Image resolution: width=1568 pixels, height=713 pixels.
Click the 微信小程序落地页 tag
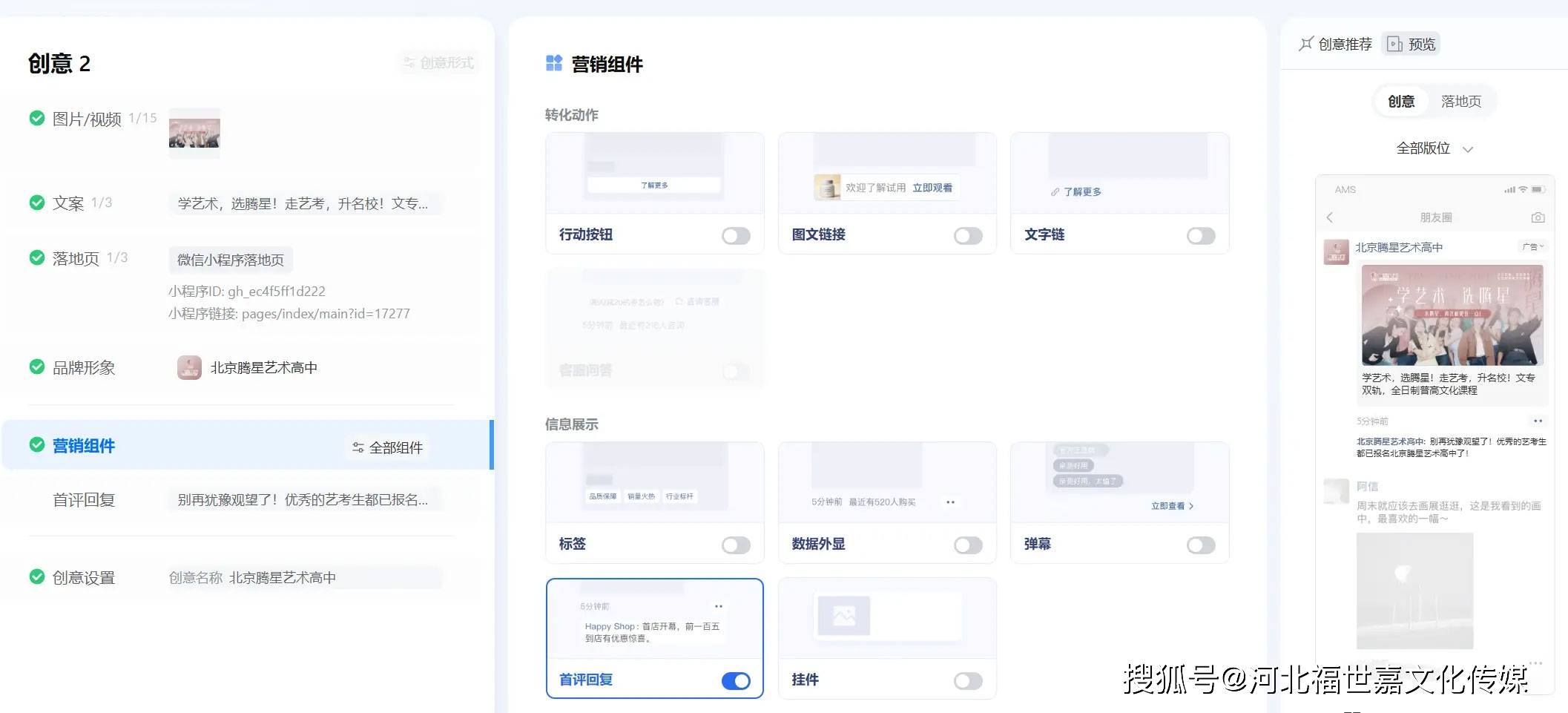[x=231, y=260]
